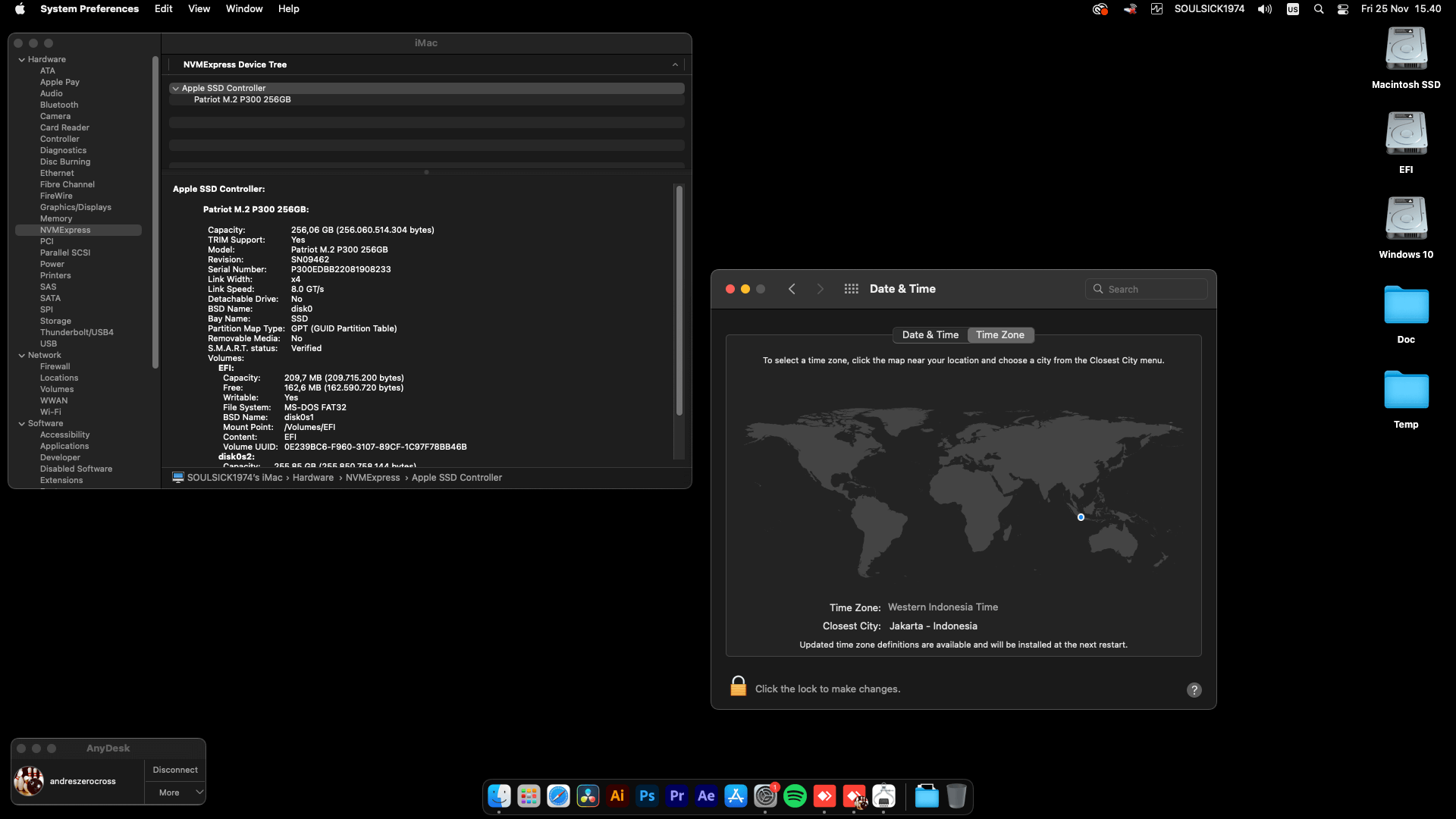
Task: Open Thunderbolt/USB4 in the sidebar
Action: pyautogui.click(x=77, y=332)
